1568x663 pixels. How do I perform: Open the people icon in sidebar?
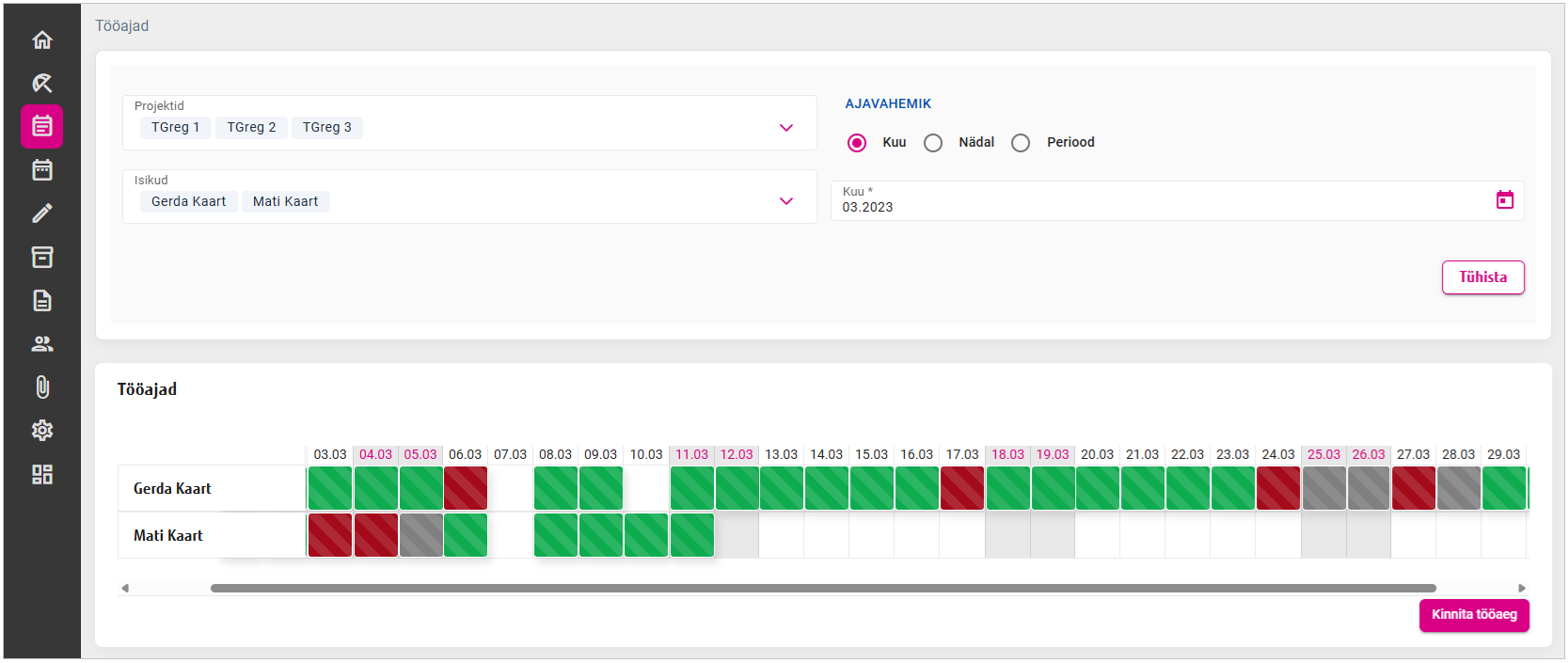pyautogui.click(x=42, y=344)
